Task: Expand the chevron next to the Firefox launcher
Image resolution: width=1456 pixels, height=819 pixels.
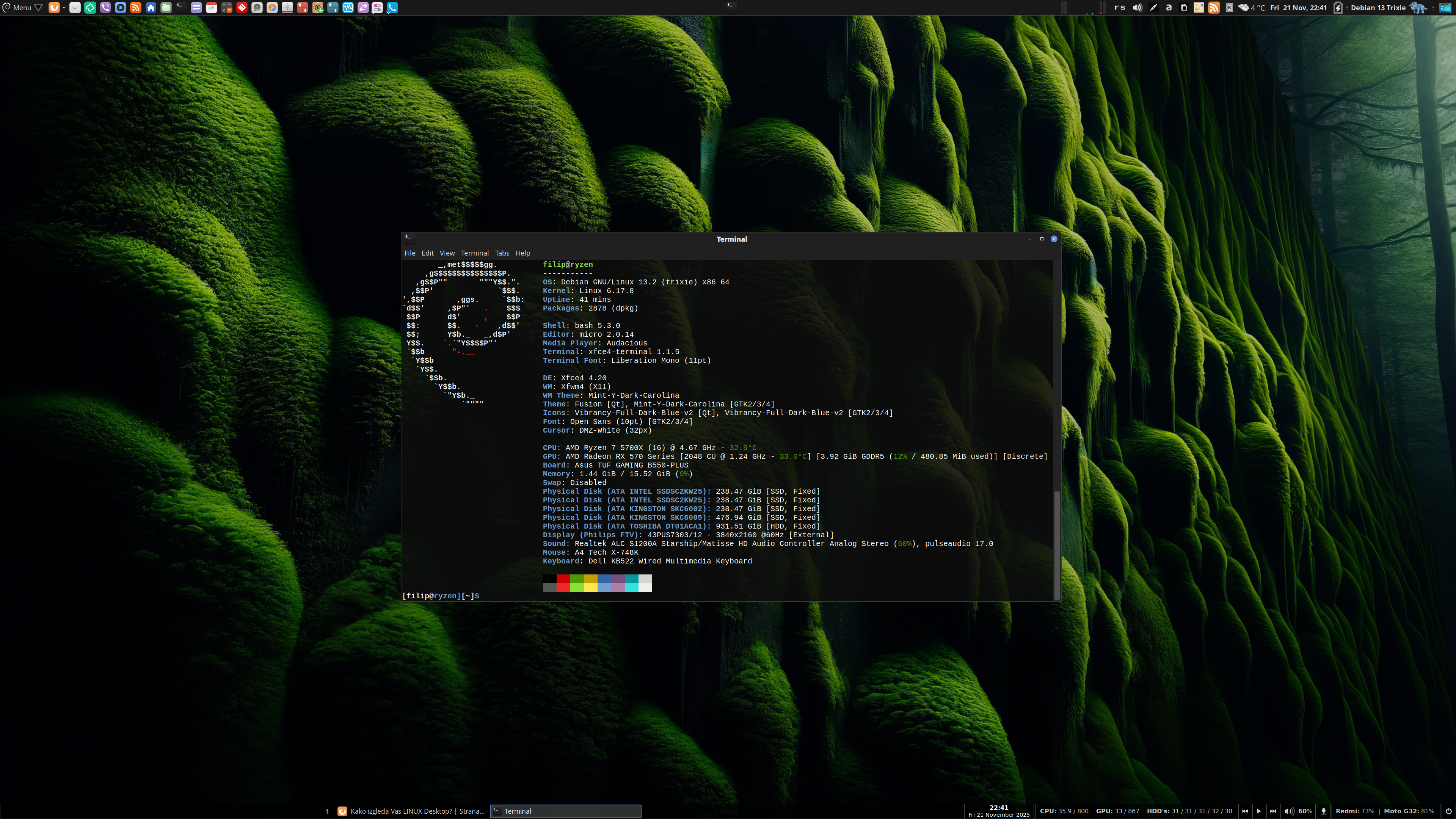Action: [64, 7]
